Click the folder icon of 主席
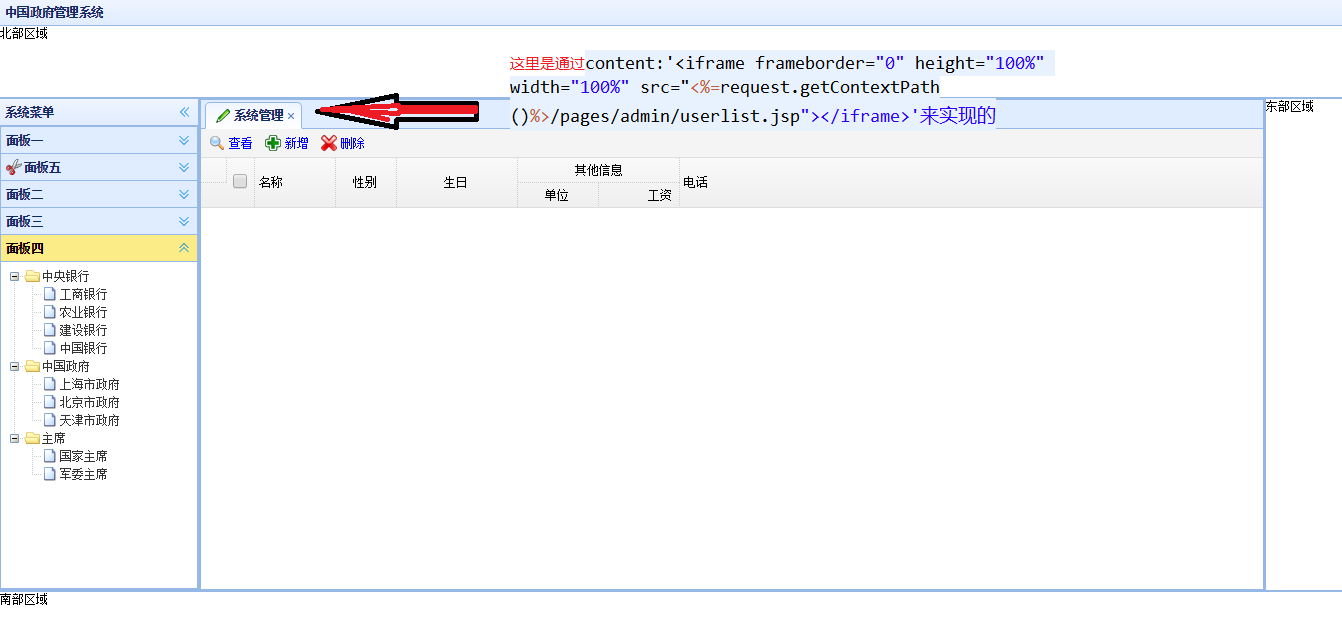The image size is (1342, 635). (x=32, y=438)
